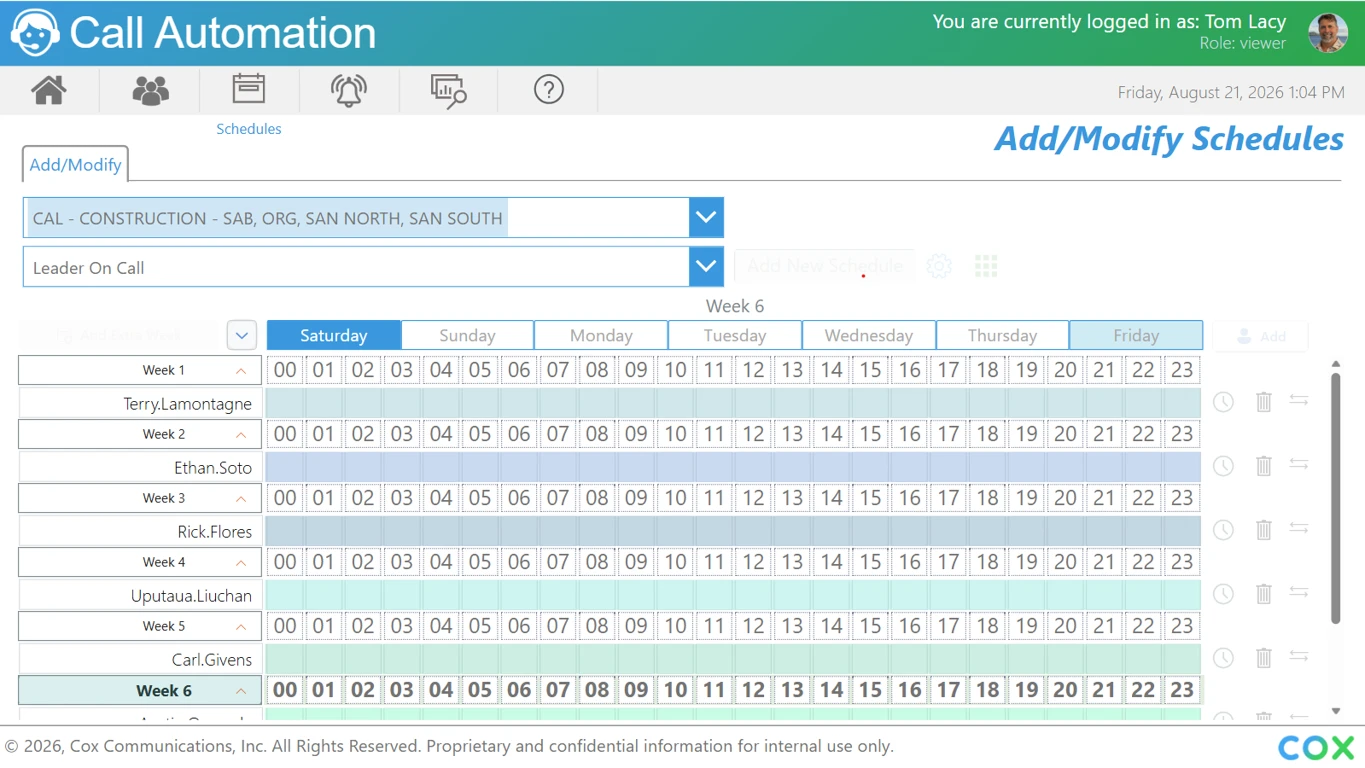Delete Terry.Lamontagne row with trash icon

click(x=1264, y=402)
